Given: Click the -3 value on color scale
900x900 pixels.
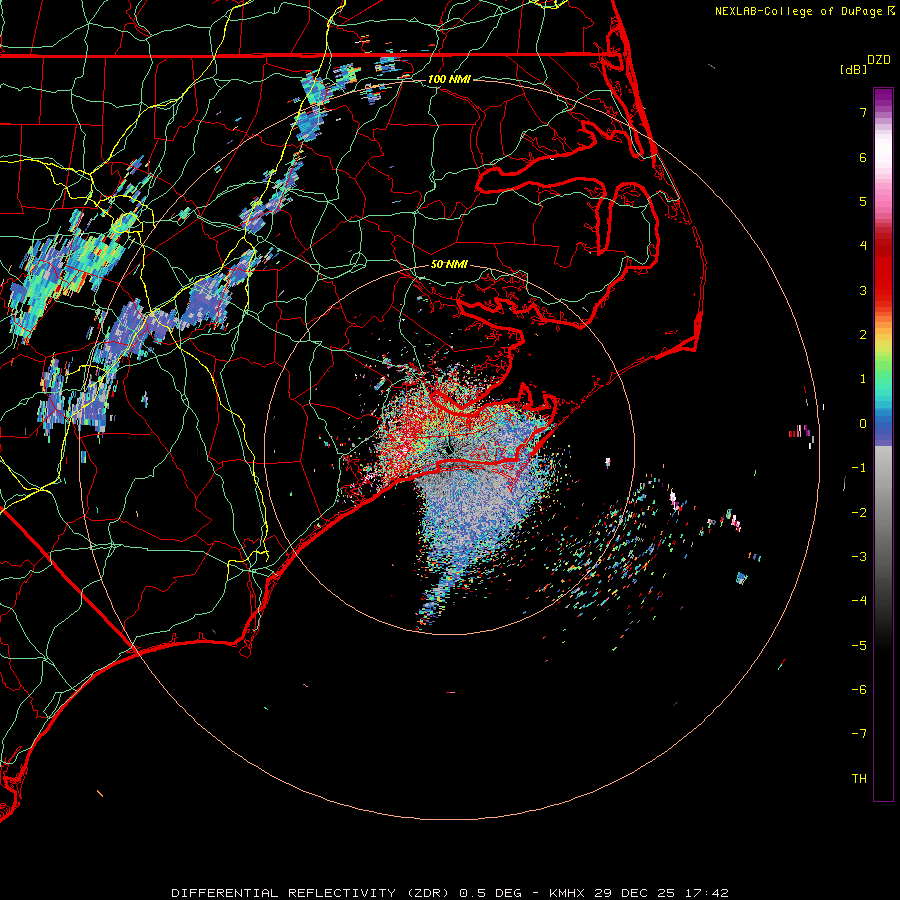Looking at the screenshot, I should pyautogui.click(x=859, y=557).
